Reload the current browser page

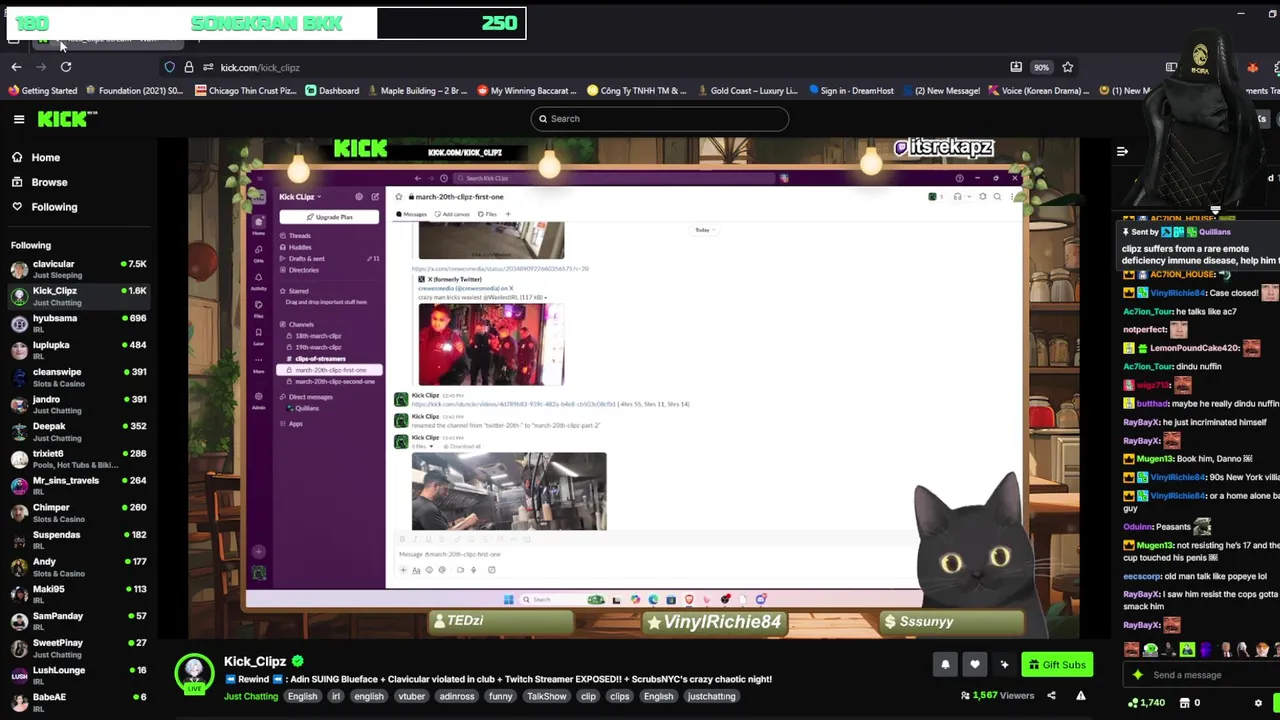coord(66,67)
